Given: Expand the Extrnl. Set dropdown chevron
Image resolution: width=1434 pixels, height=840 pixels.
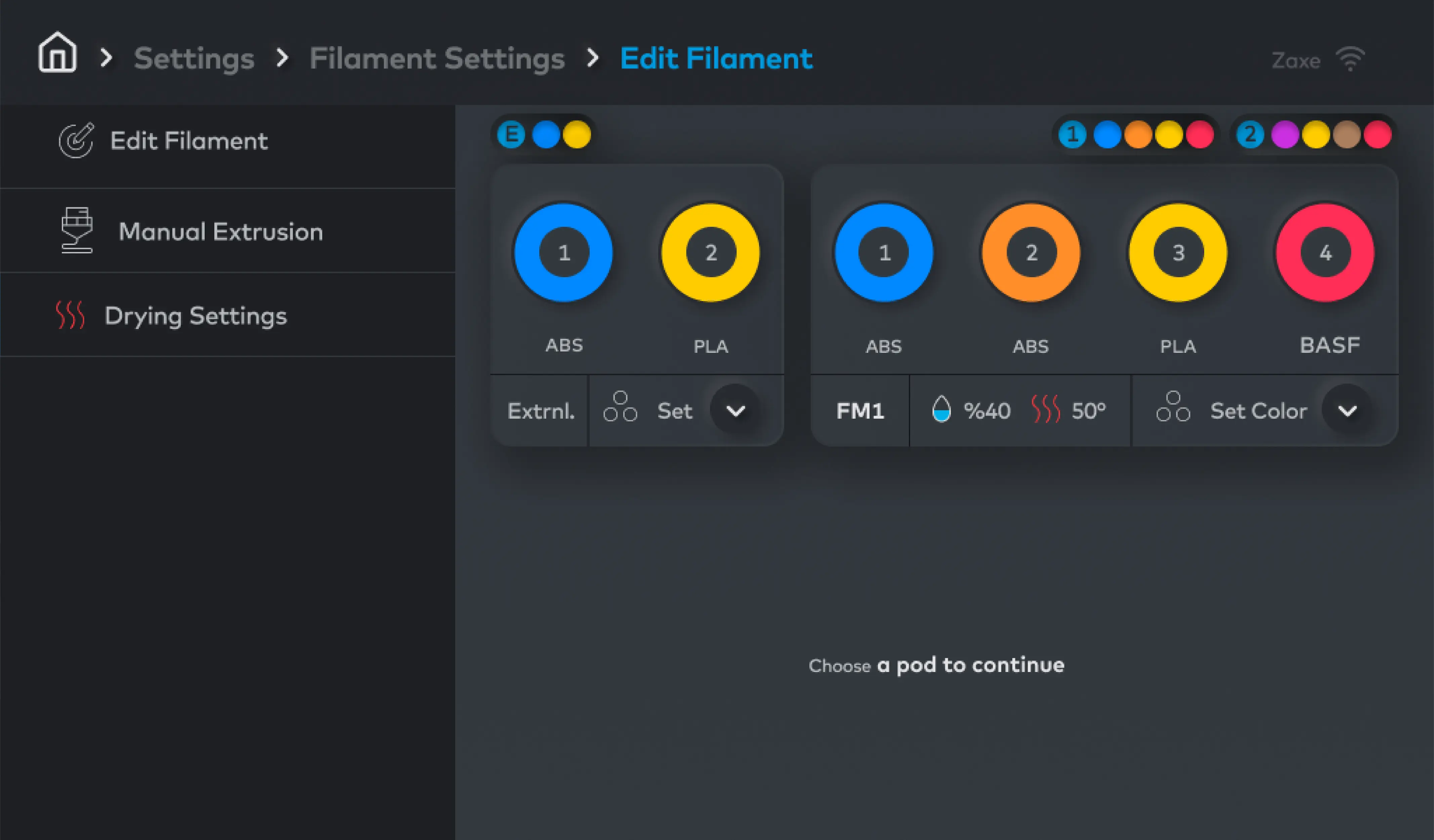Looking at the screenshot, I should click(x=735, y=410).
